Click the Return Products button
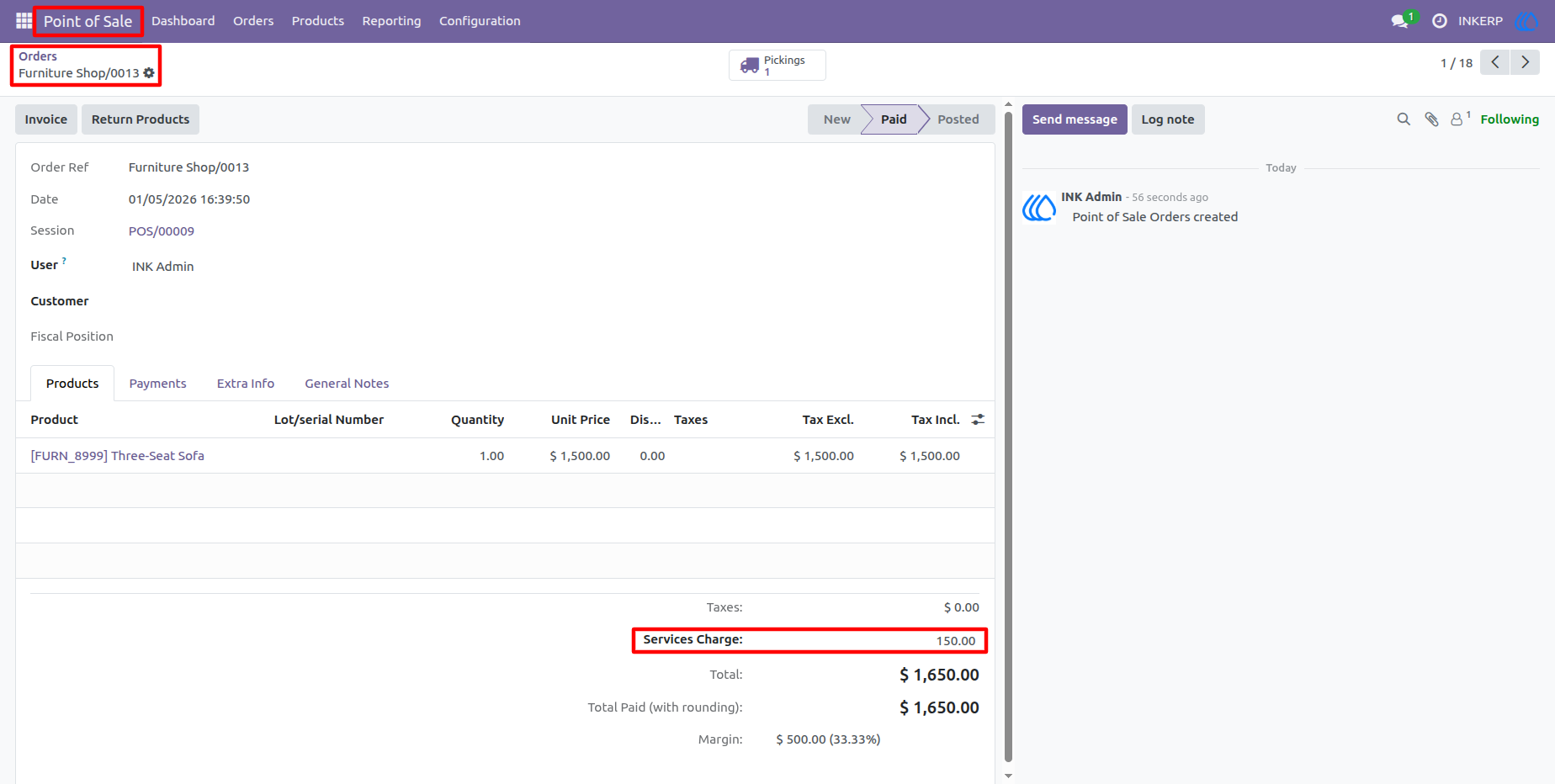The height and width of the screenshot is (784, 1555). [x=141, y=119]
